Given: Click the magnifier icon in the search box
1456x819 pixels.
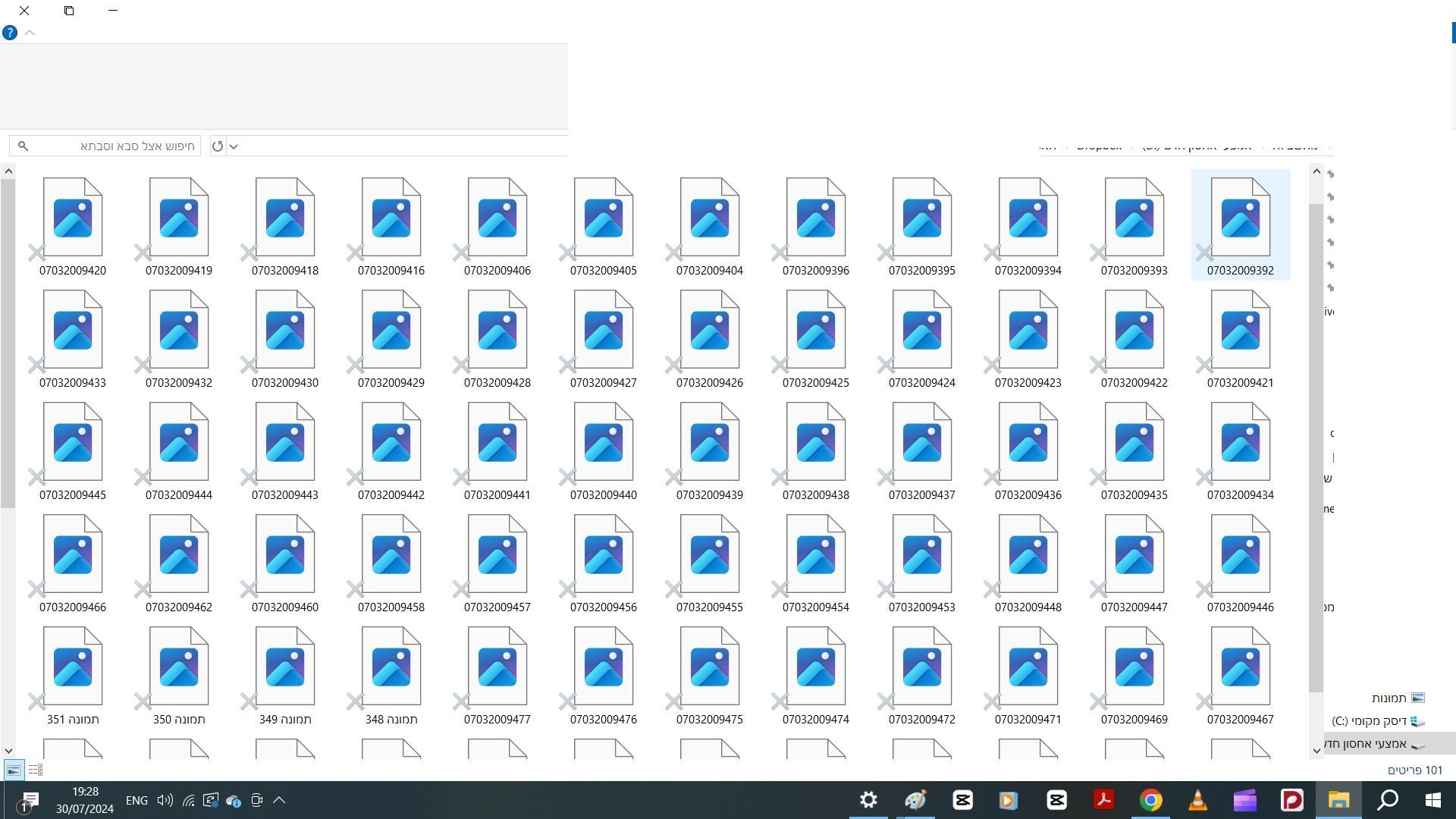Looking at the screenshot, I should click(23, 146).
